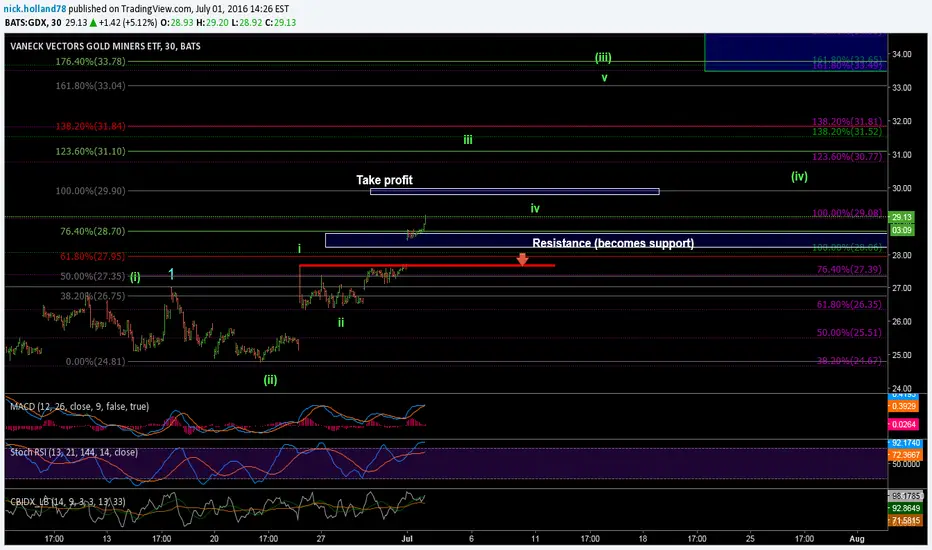
Task: Select the green (ii) wave label below lows
Action: click(270, 380)
